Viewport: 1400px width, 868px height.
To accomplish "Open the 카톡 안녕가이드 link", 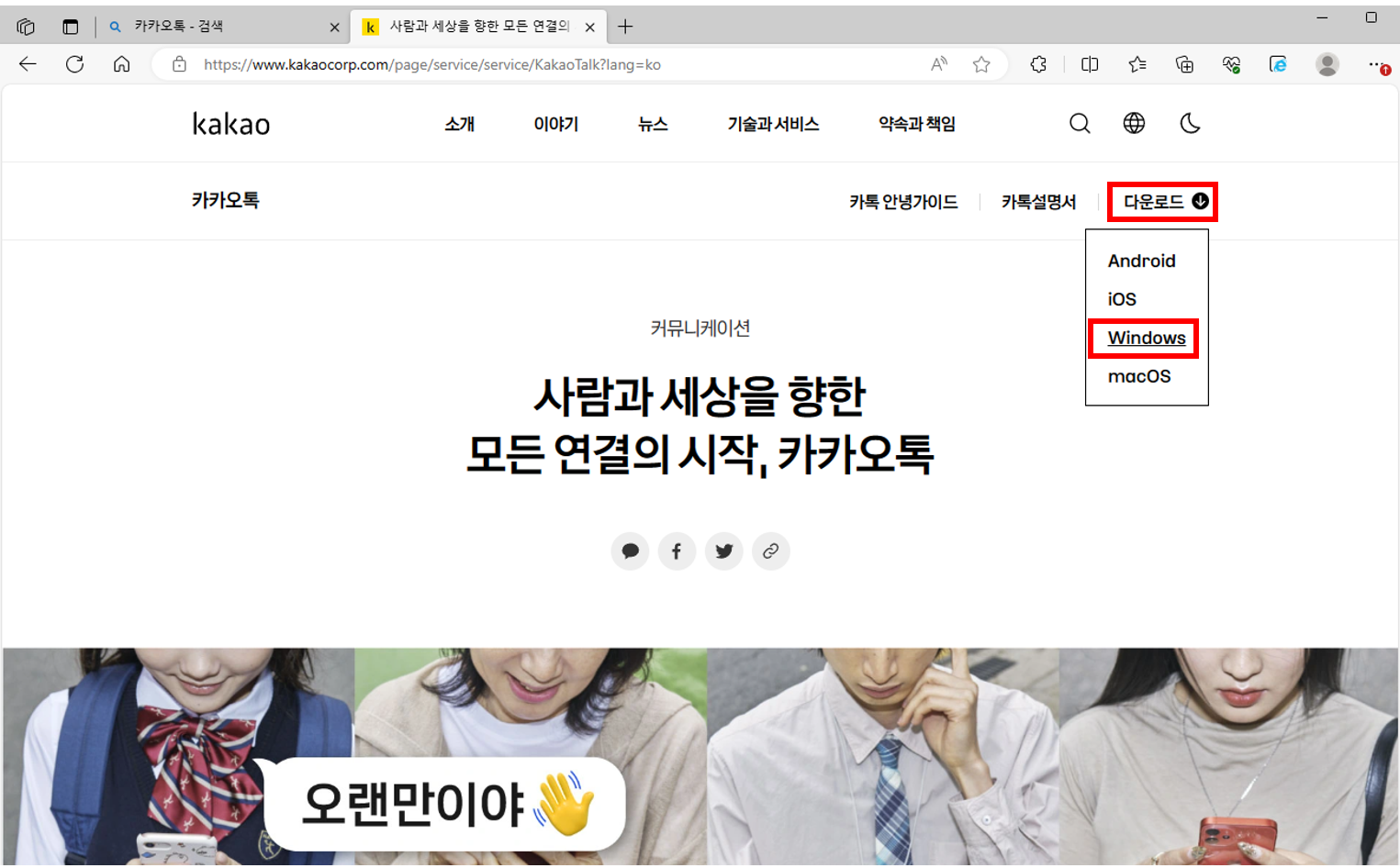I will click(903, 202).
